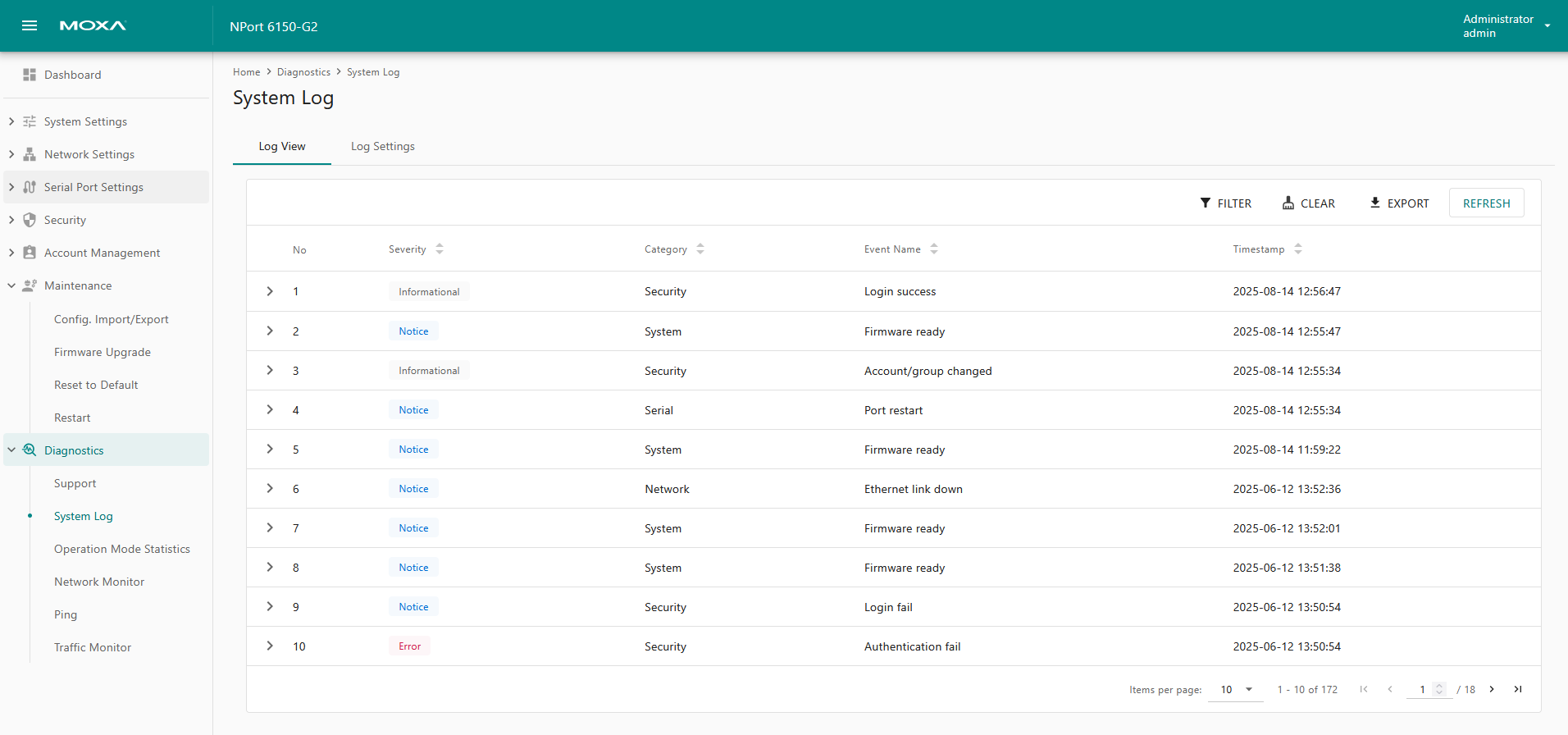
Task: Sort by Severity column arrows
Action: [x=440, y=249]
